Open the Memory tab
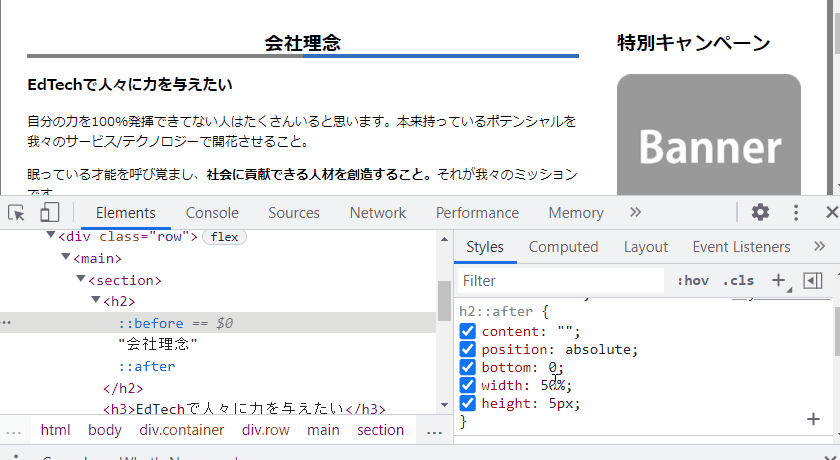Image resolution: width=840 pixels, height=460 pixels. tap(576, 213)
